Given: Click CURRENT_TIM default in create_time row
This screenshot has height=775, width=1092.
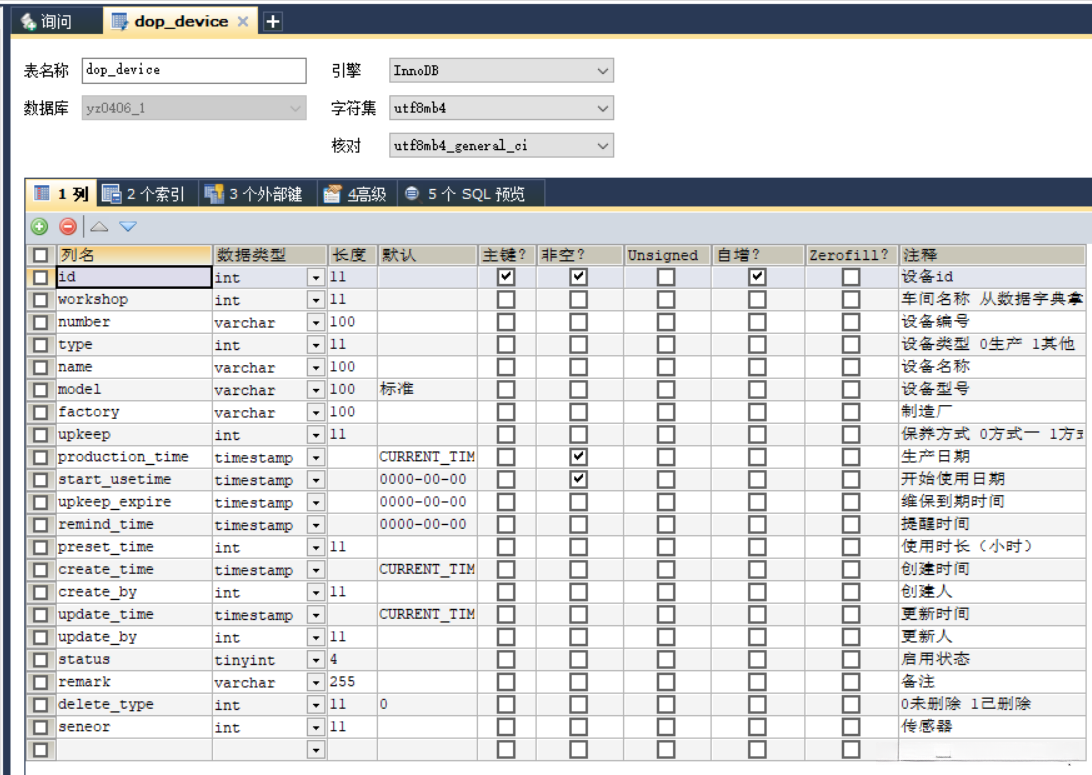Looking at the screenshot, I should coord(427,570).
